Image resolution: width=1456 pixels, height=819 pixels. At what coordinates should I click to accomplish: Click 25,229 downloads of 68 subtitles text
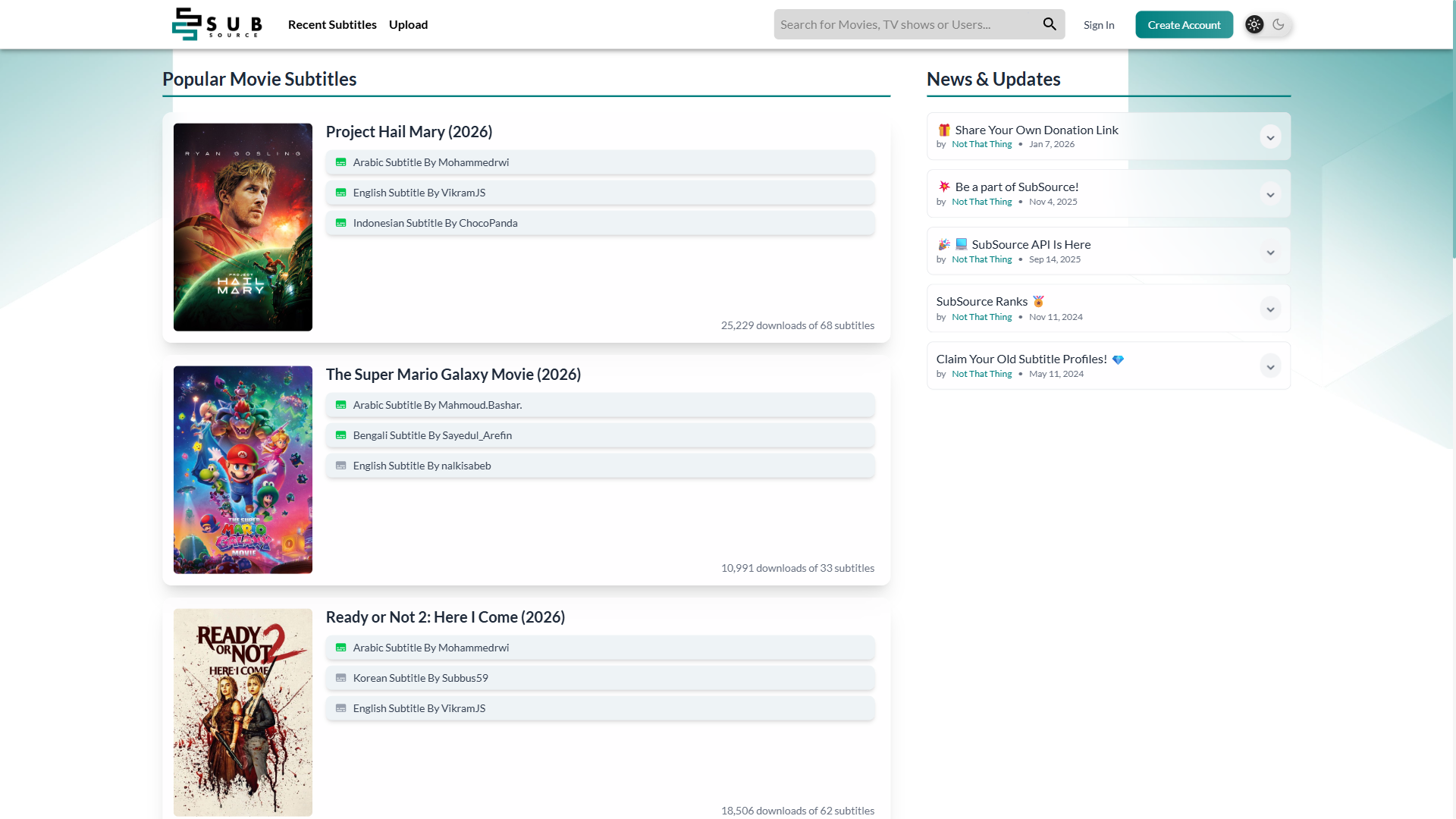798,325
